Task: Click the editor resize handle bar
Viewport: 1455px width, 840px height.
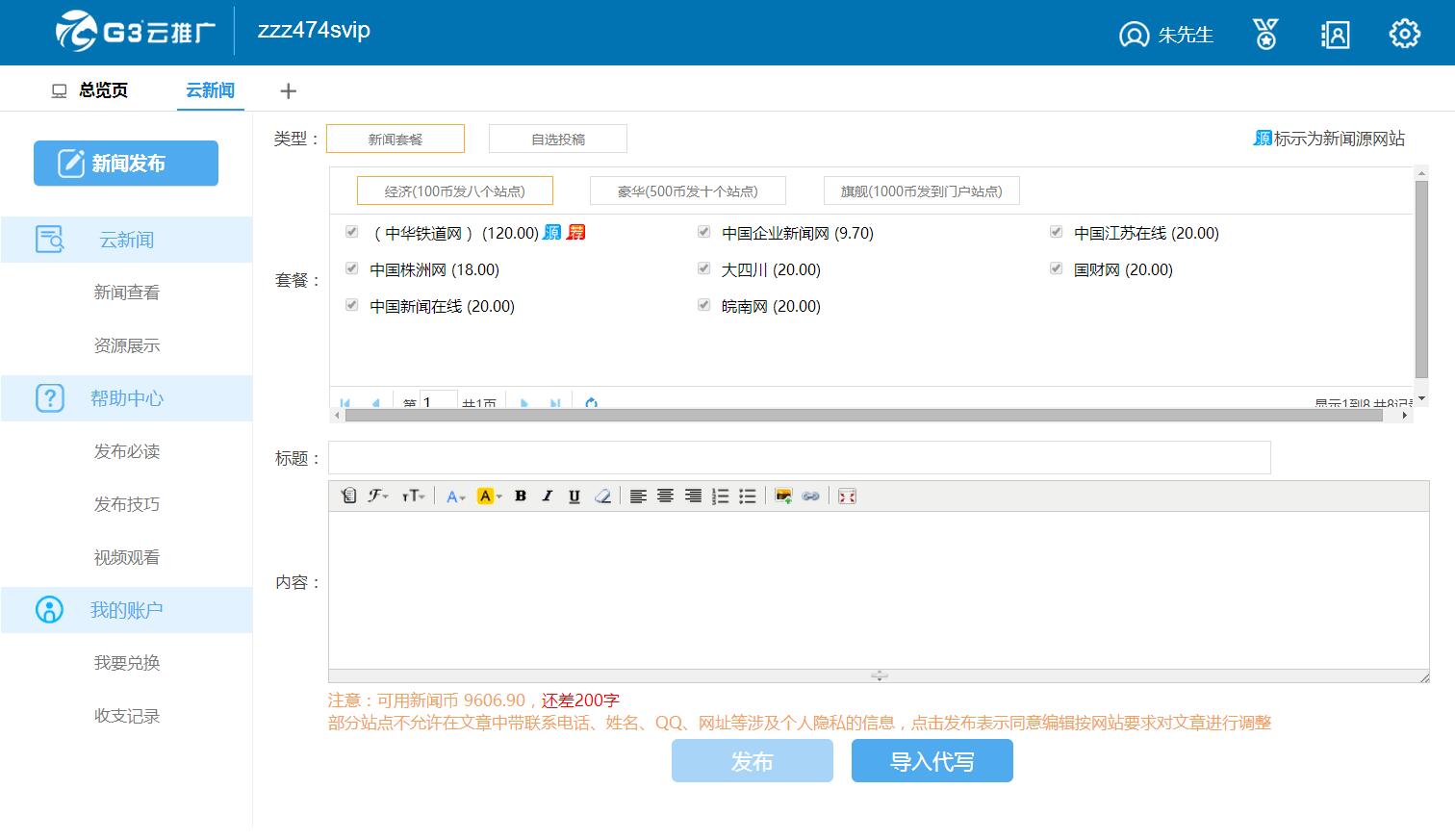Action: point(879,675)
